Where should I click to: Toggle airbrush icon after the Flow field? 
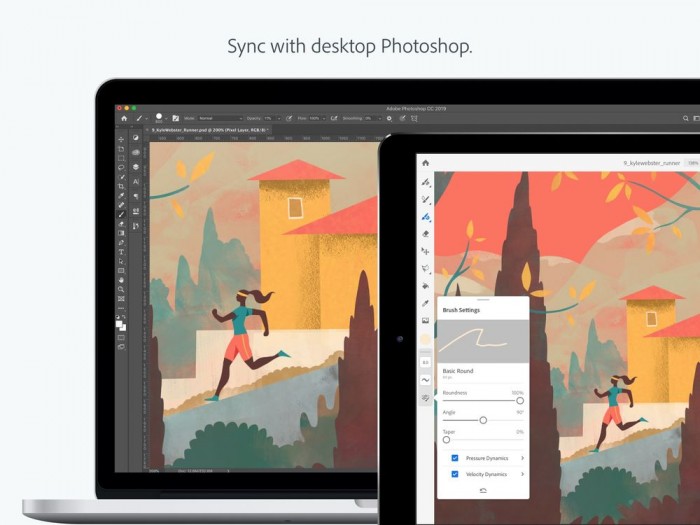pos(334,118)
